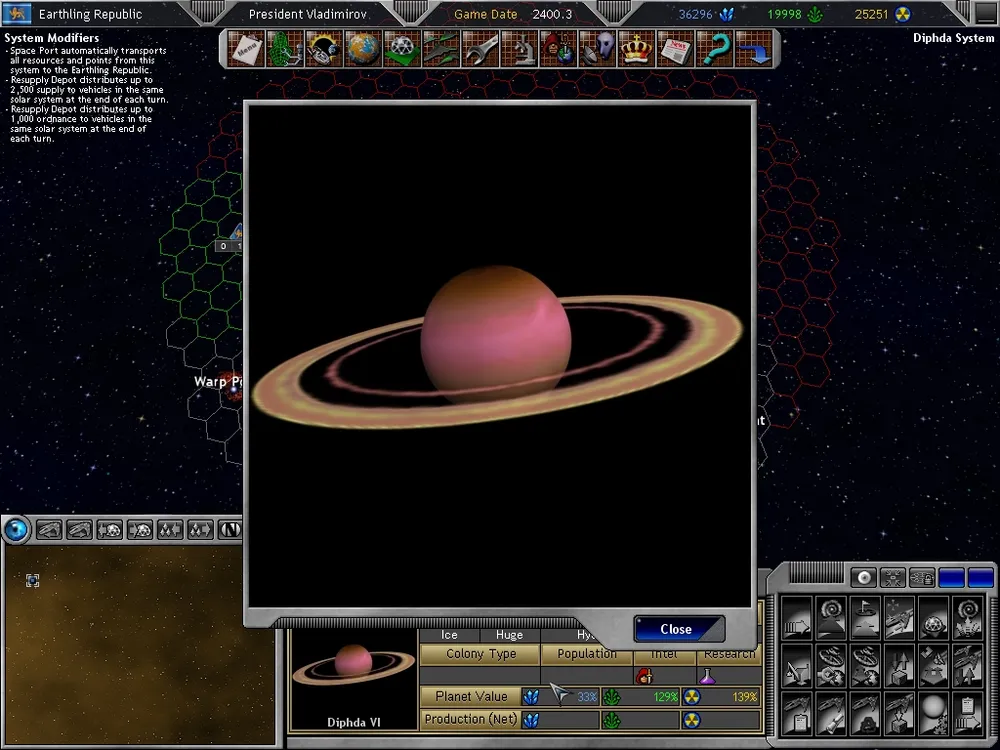Select previous colony arrow button
The image size is (1000, 750).
click(109, 529)
